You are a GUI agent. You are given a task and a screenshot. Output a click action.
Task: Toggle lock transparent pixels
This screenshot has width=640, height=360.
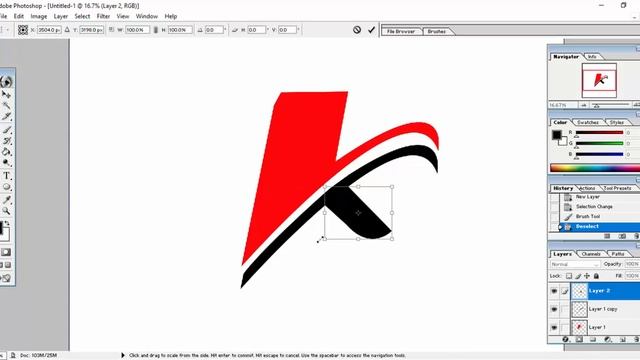(x=569, y=276)
